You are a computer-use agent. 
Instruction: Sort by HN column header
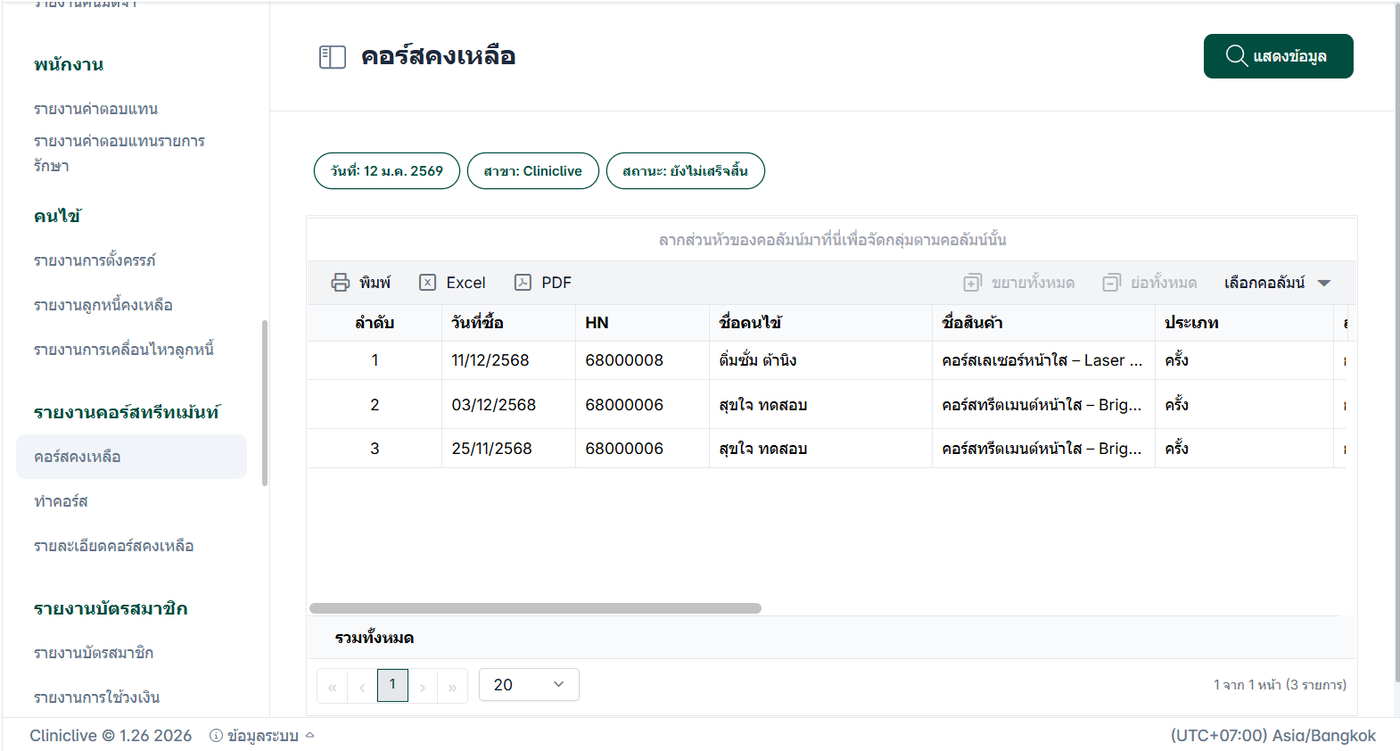pyautogui.click(x=642, y=323)
